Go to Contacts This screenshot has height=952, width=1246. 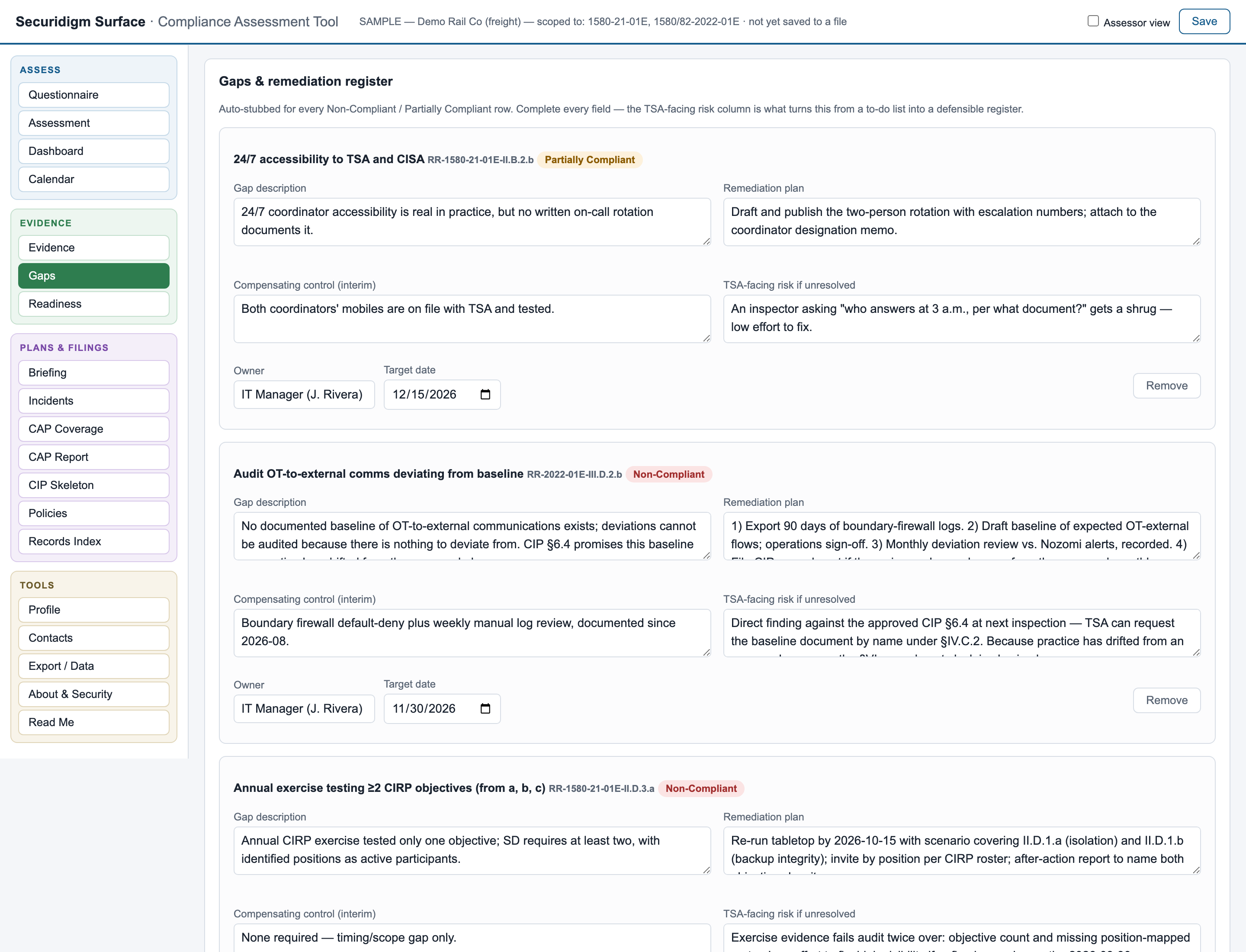point(94,638)
